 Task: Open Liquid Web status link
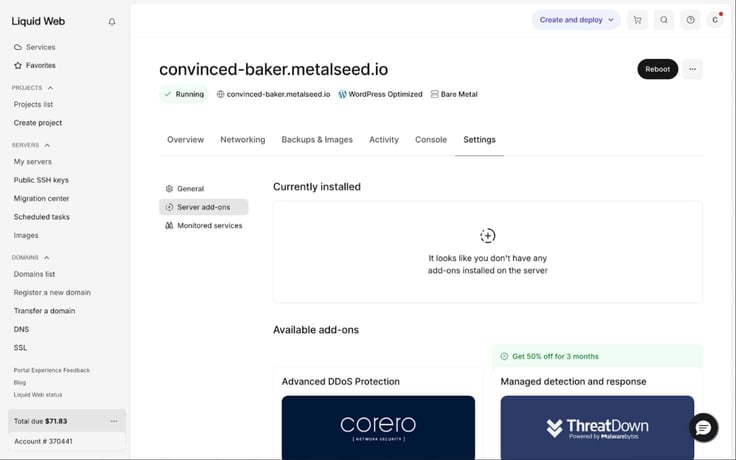38,395
